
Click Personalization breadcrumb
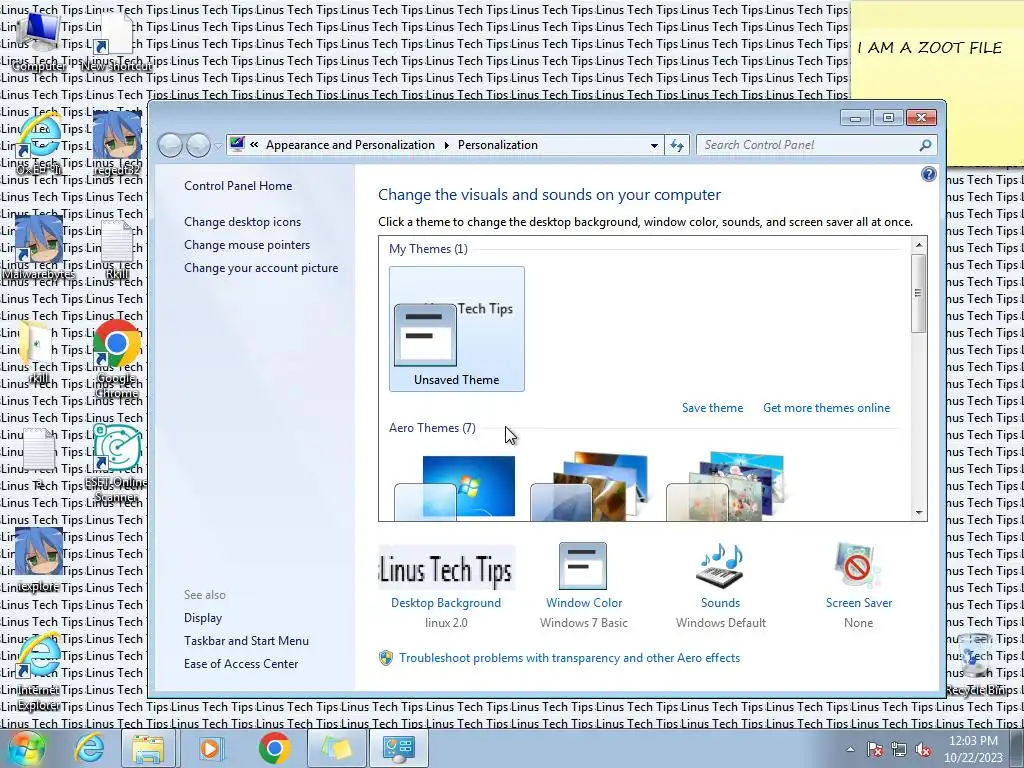pyautogui.click(x=498, y=145)
